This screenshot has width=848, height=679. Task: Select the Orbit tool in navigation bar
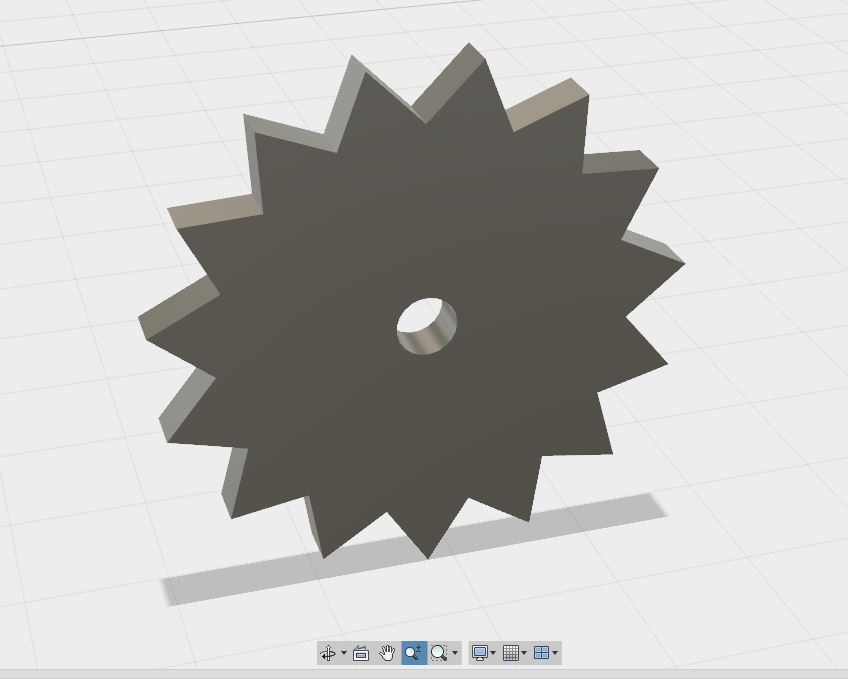[x=328, y=653]
